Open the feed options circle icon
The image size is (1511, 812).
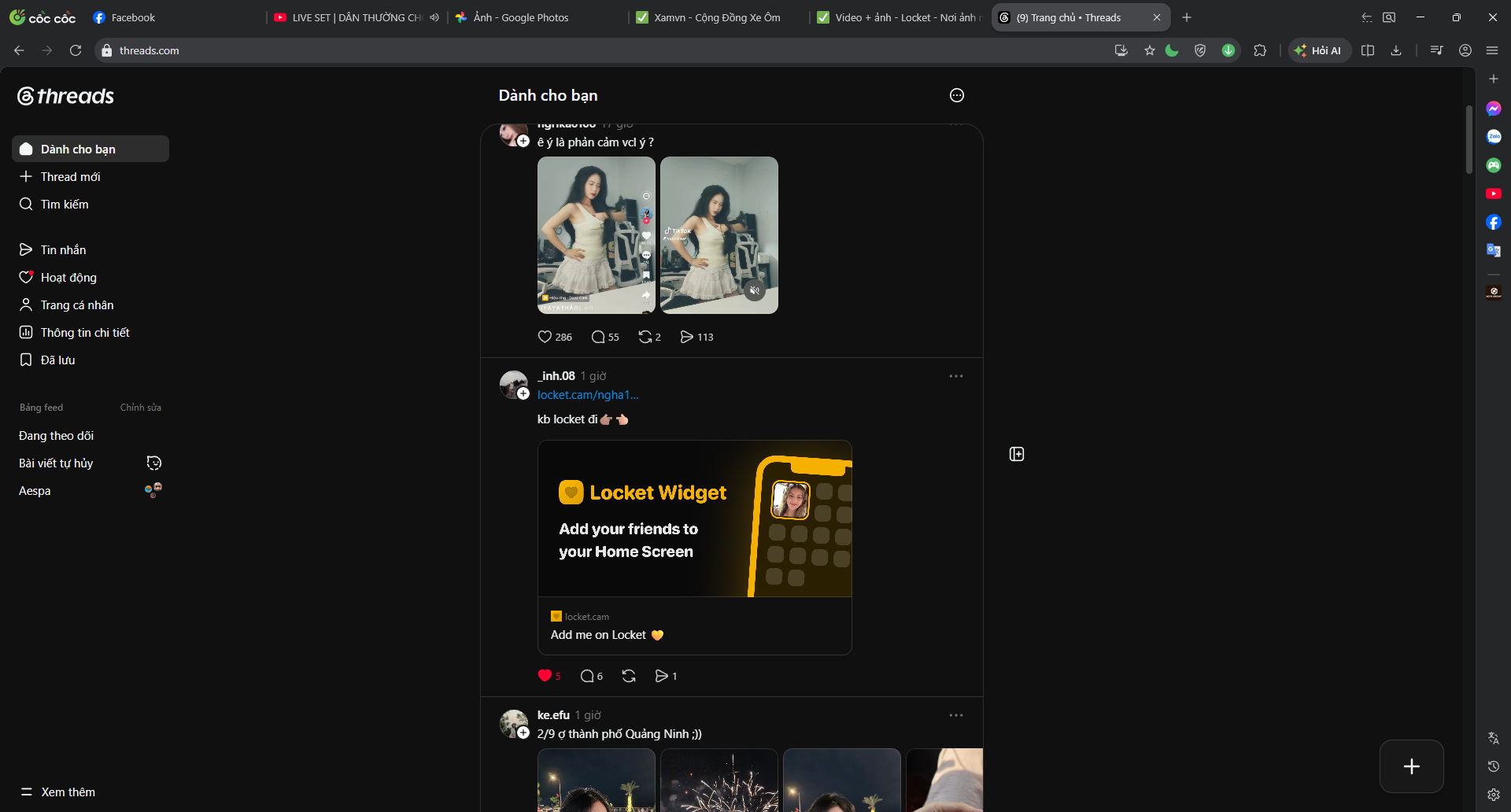[957, 95]
